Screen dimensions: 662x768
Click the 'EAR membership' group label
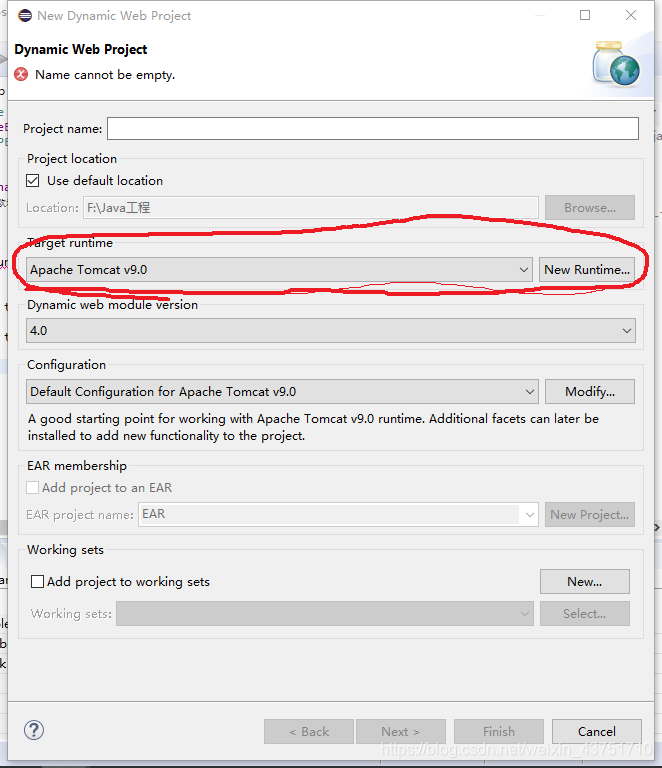(77, 465)
